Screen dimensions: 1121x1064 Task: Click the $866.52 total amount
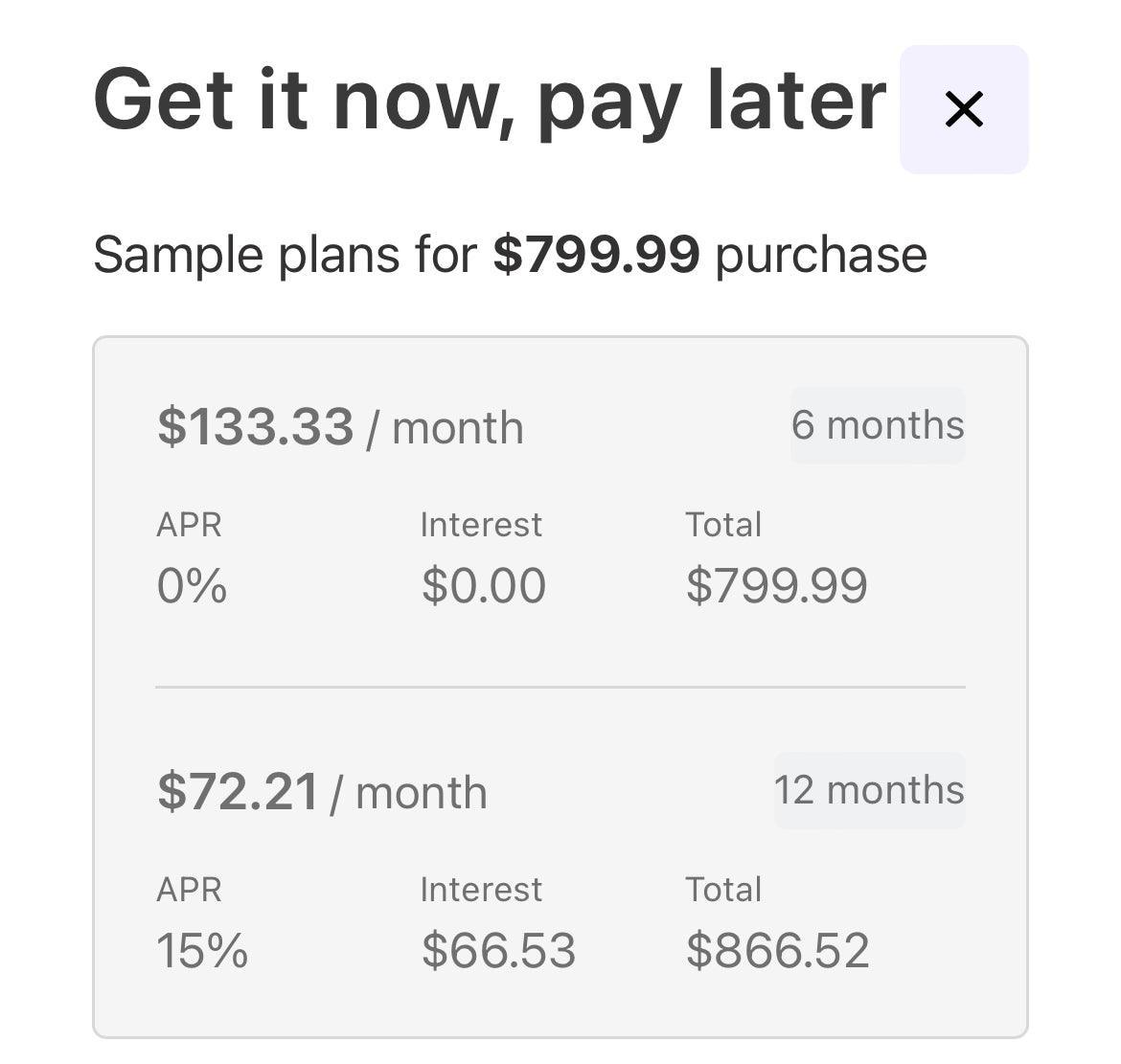click(778, 950)
